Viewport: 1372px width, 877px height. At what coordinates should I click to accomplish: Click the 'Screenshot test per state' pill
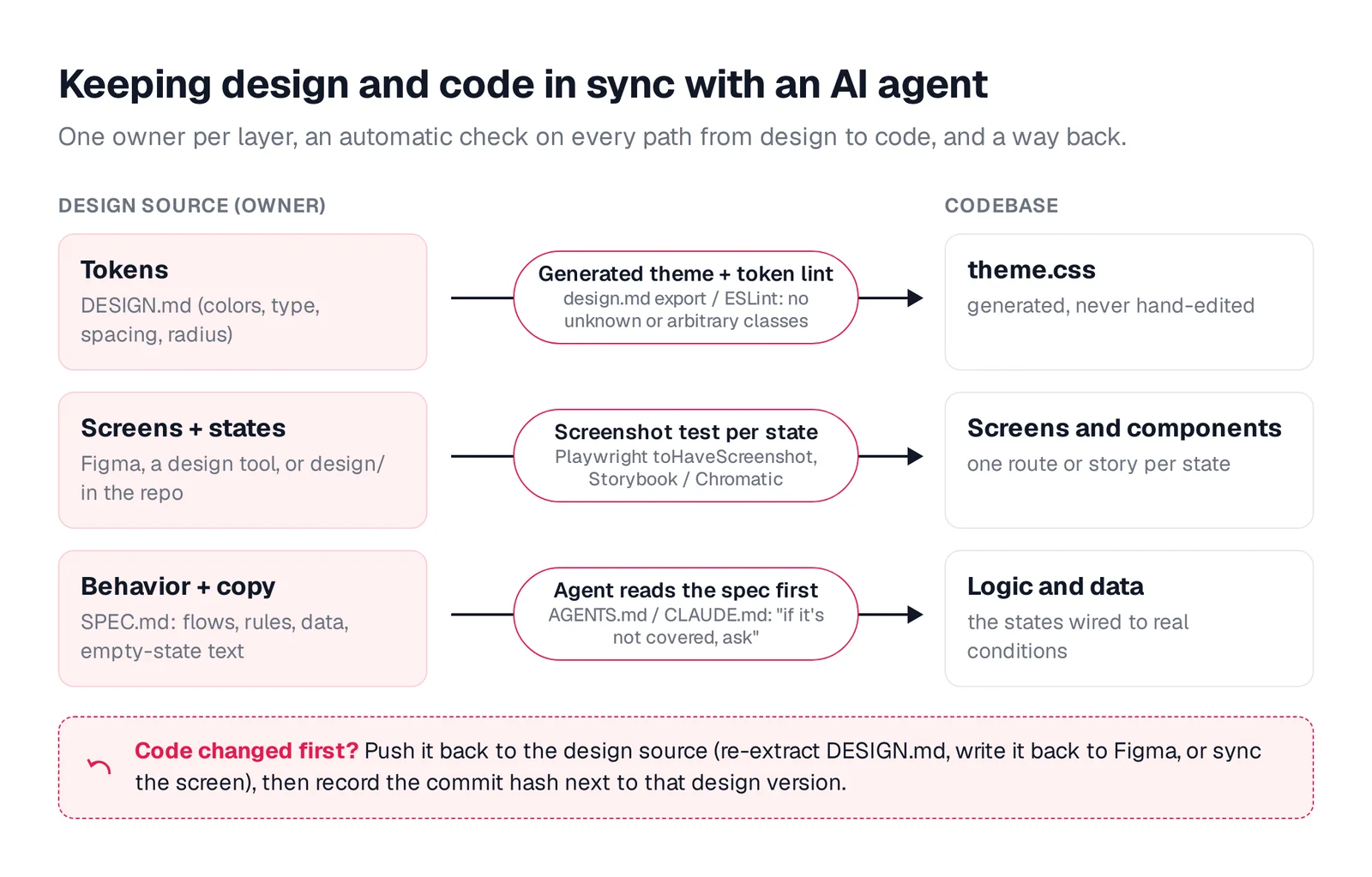click(686, 455)
